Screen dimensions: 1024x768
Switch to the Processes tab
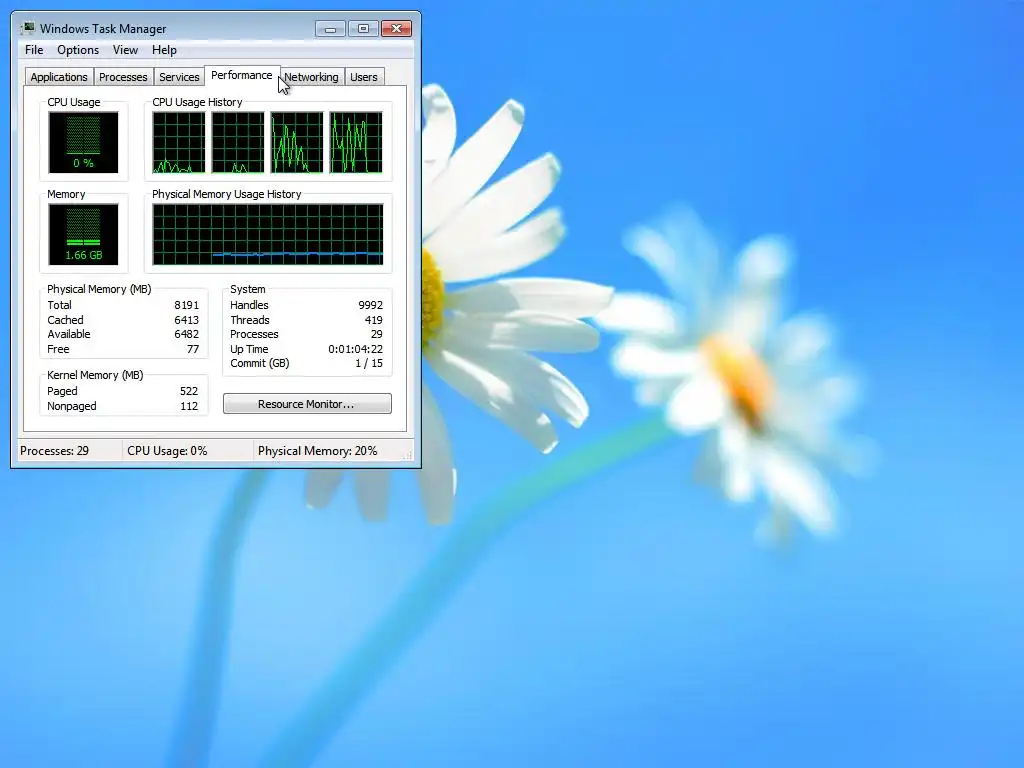123,77
